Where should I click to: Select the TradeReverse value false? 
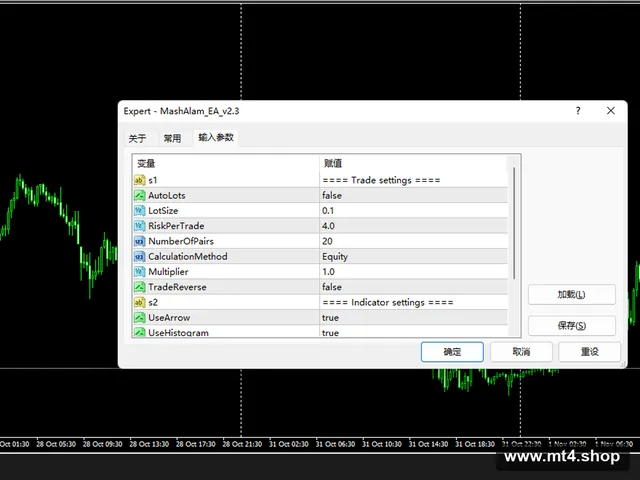[x=332, y=287]
